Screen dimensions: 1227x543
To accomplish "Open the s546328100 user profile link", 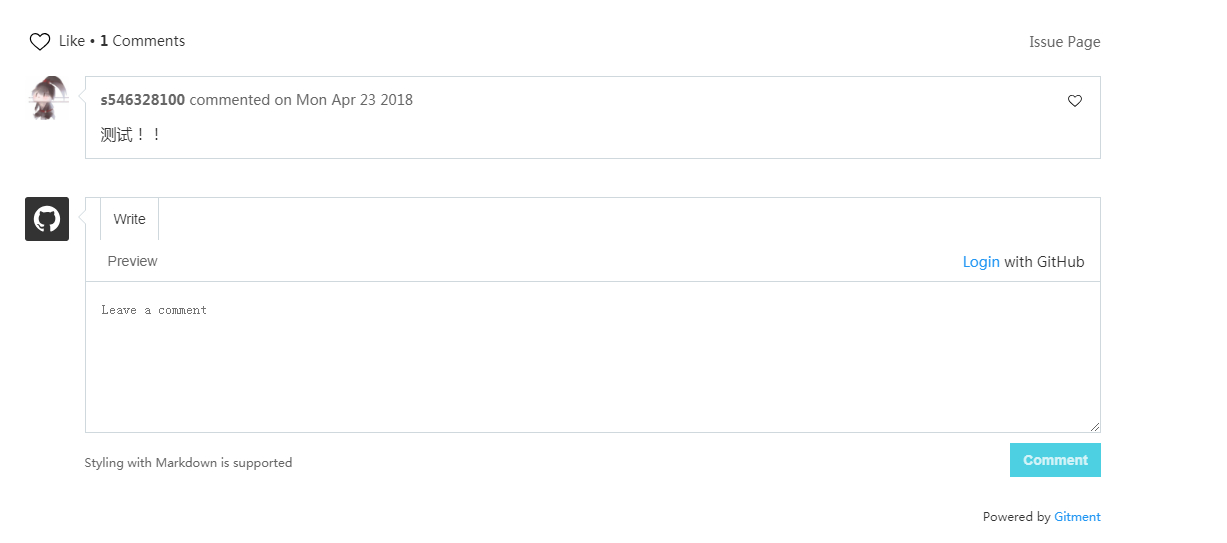I will pyautogui.click(x=142, y=100).
